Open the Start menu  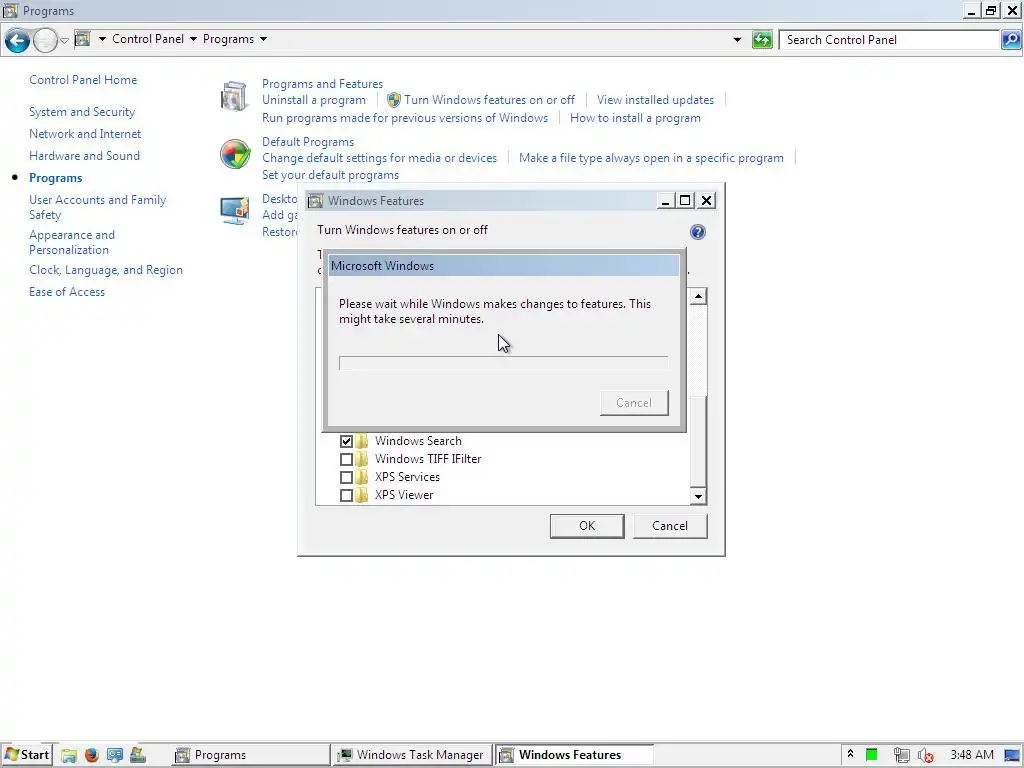pyautogui.click(x=27, y=755)
